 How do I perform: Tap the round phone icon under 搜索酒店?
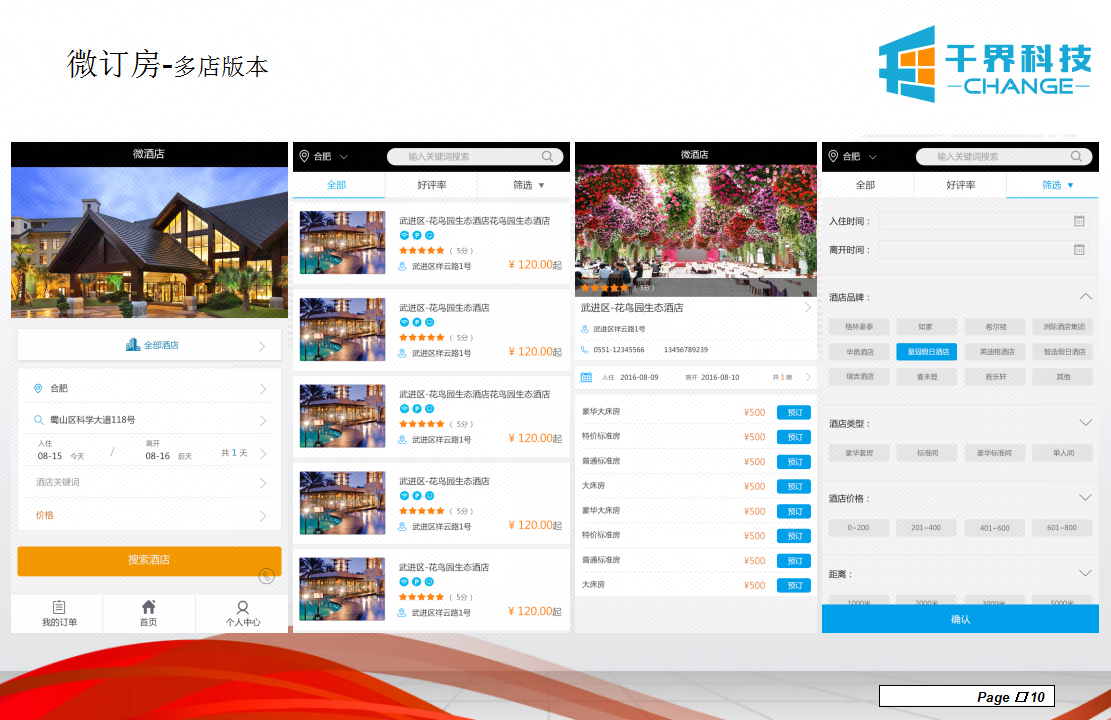click(266, 576)
